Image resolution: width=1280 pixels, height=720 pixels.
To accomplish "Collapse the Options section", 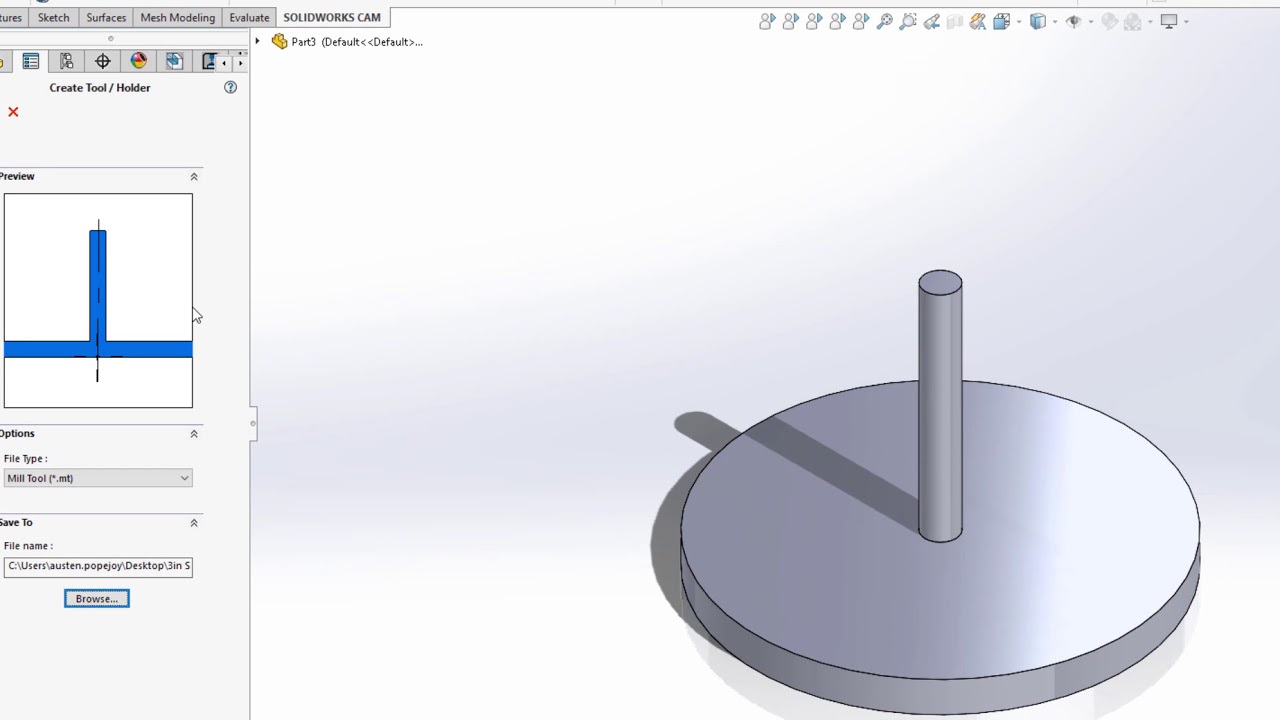I will (x=194, y=434).
